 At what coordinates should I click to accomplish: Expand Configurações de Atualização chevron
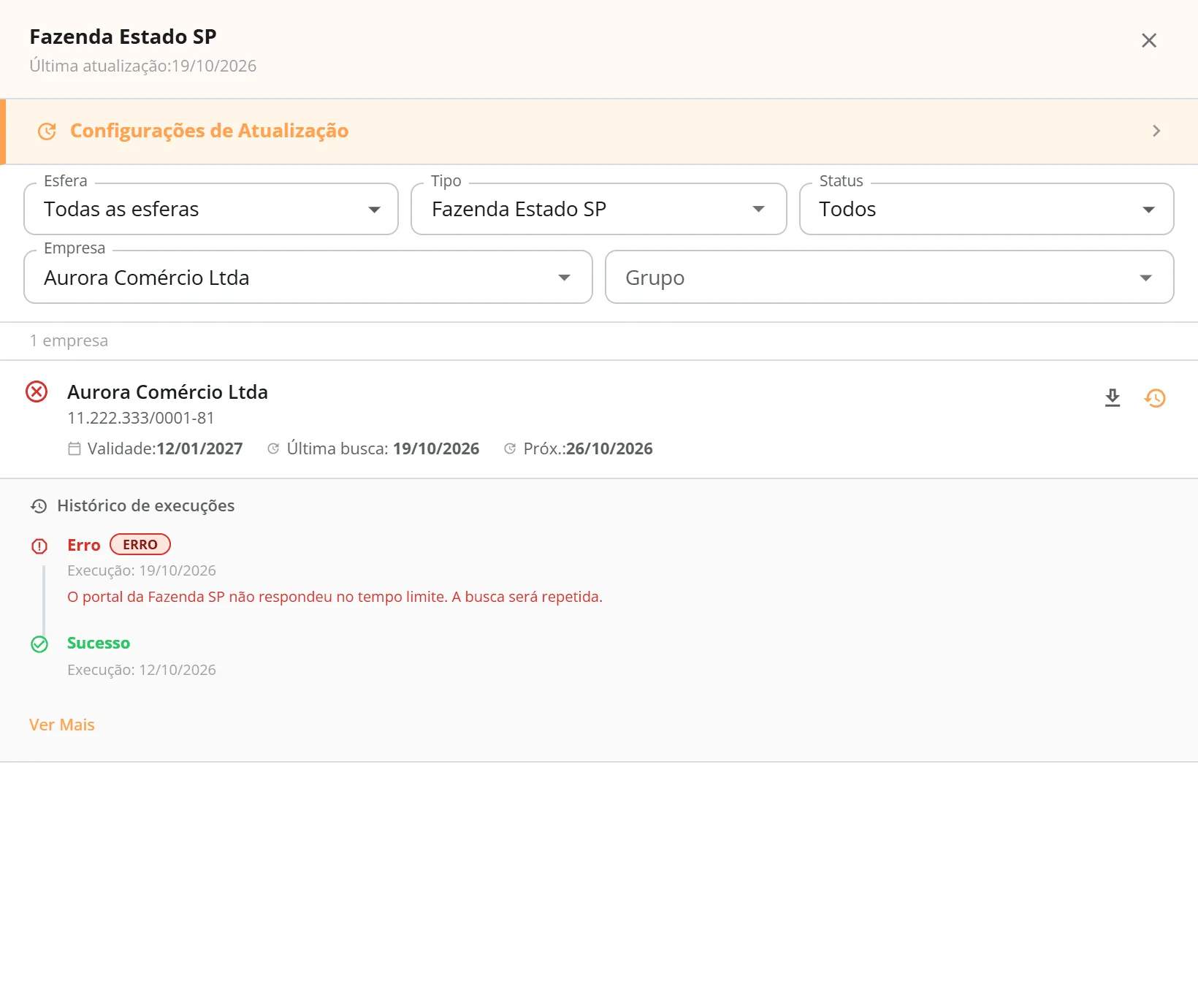1156,131
